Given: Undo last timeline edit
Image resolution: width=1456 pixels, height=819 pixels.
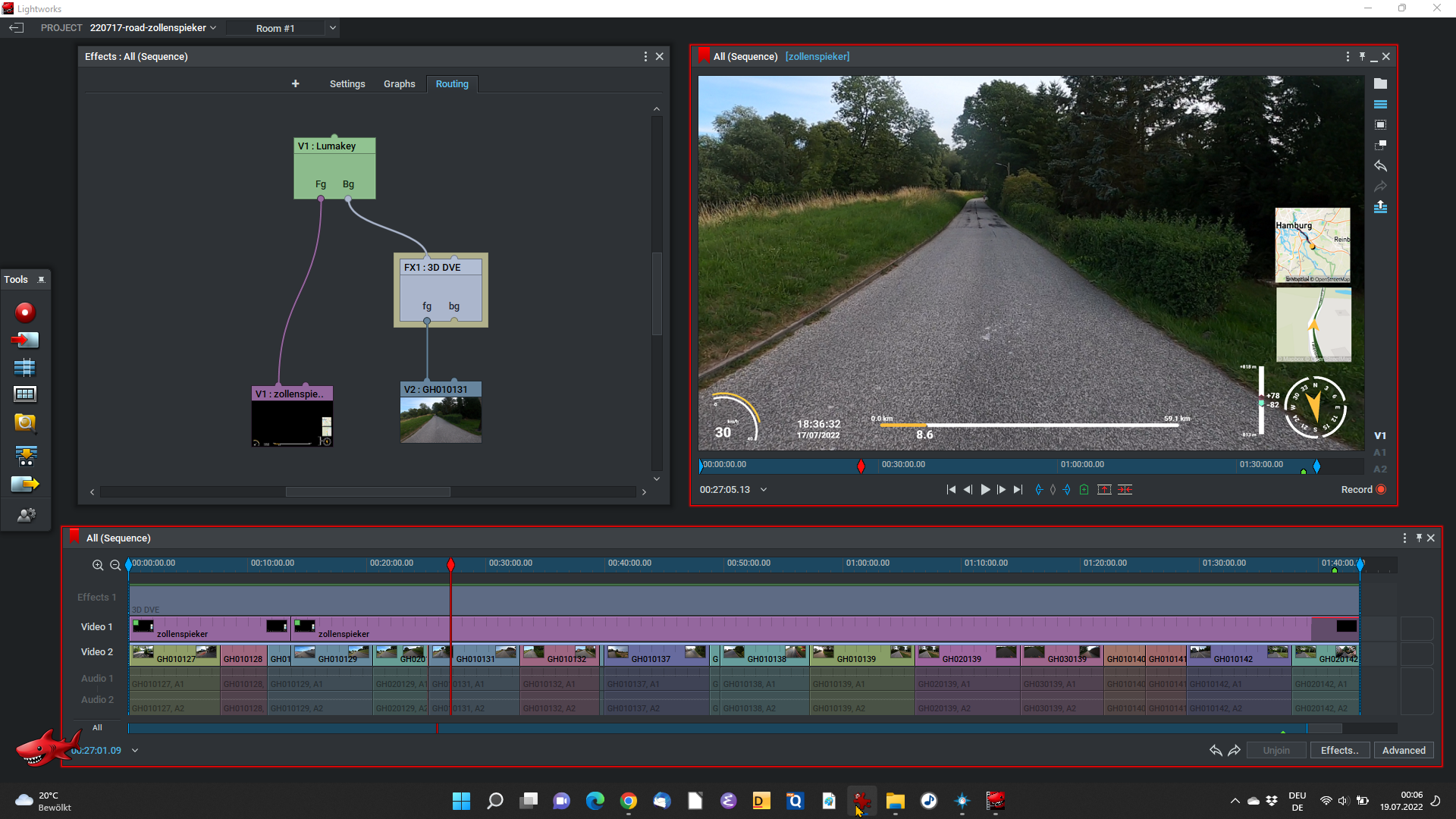Looking at the screenshot, I should [1216, 750].
